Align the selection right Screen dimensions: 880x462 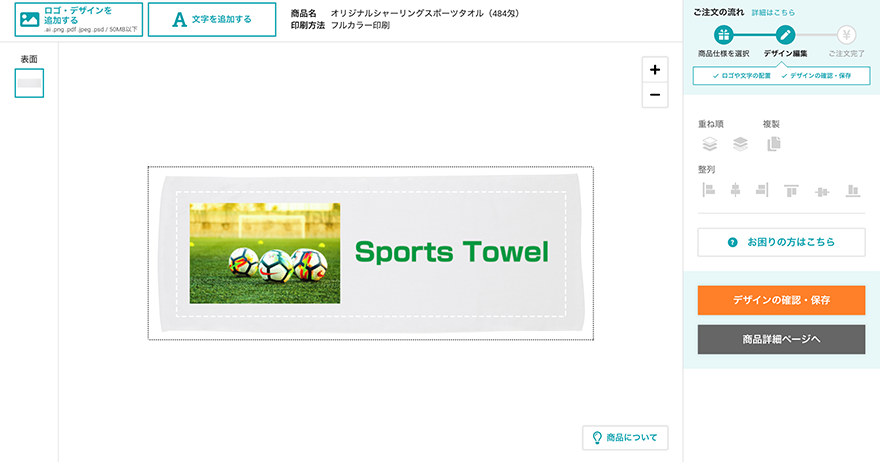click(762, 190)
